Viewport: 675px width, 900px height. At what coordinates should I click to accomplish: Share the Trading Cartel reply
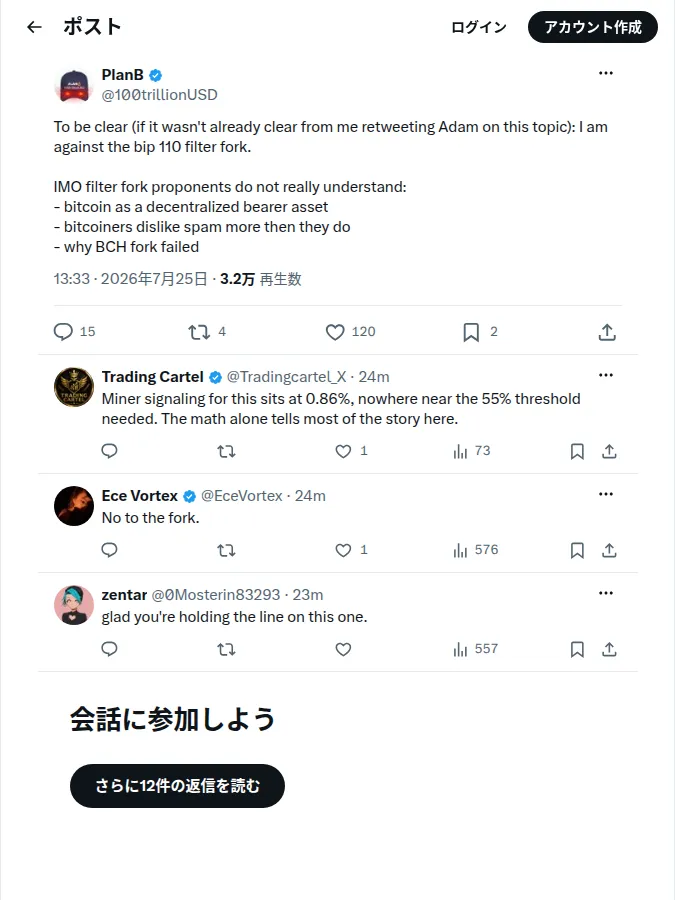[x=609, y=452]
